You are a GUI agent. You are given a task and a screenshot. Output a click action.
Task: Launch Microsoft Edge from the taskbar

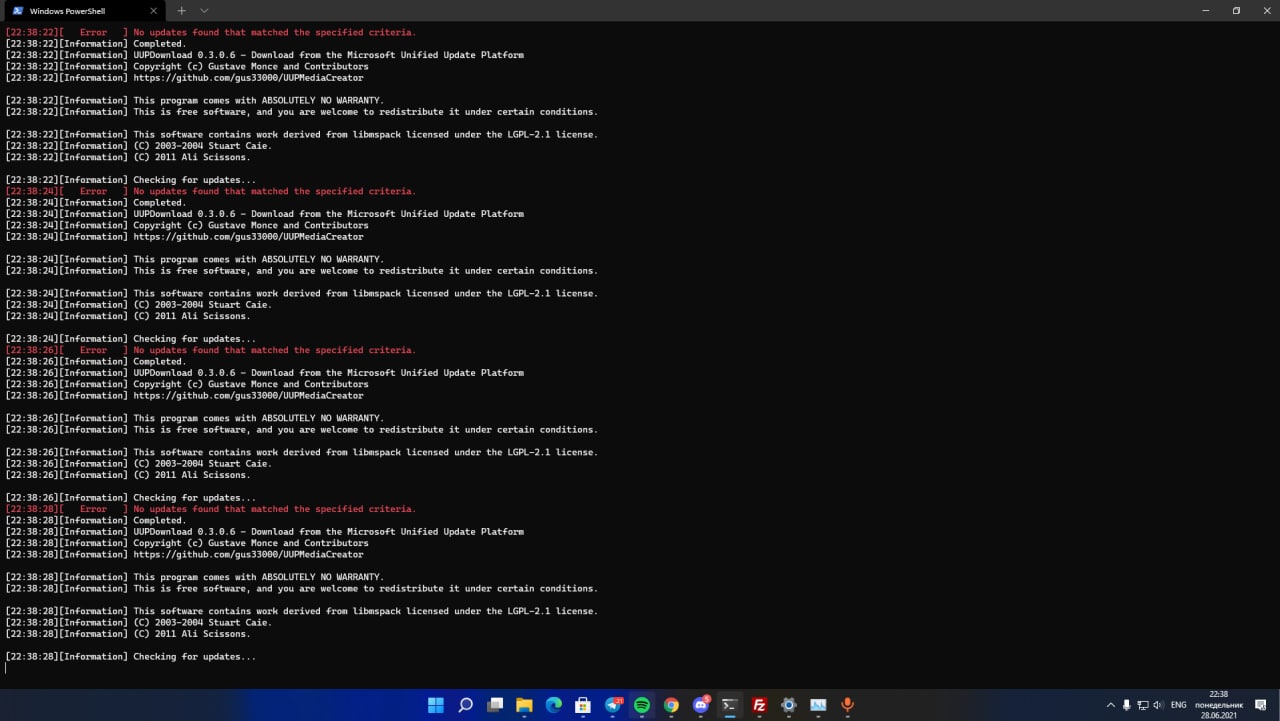tap(553, 705)
